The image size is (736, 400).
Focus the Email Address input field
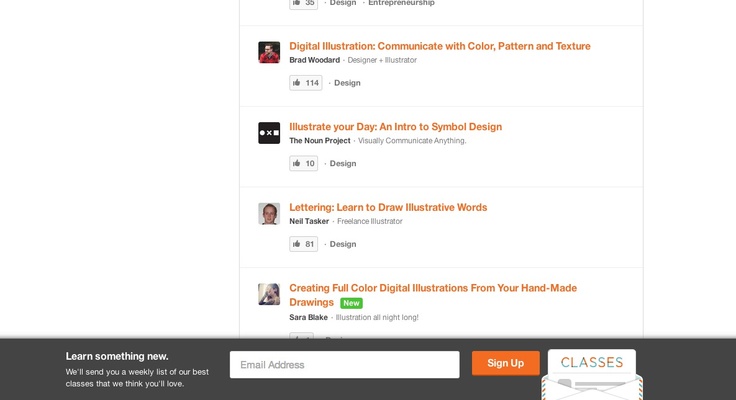(x=345, y=365)
